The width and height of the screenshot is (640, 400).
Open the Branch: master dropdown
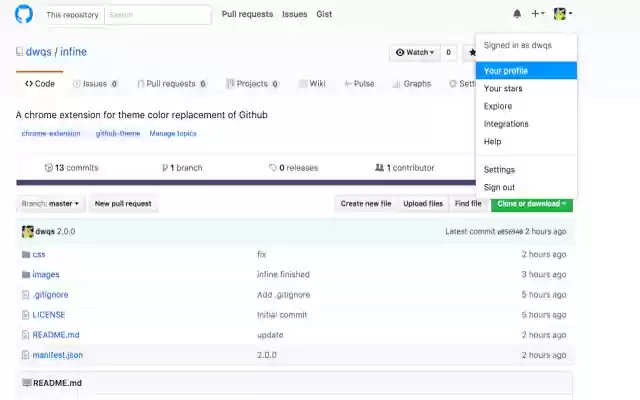51,204
